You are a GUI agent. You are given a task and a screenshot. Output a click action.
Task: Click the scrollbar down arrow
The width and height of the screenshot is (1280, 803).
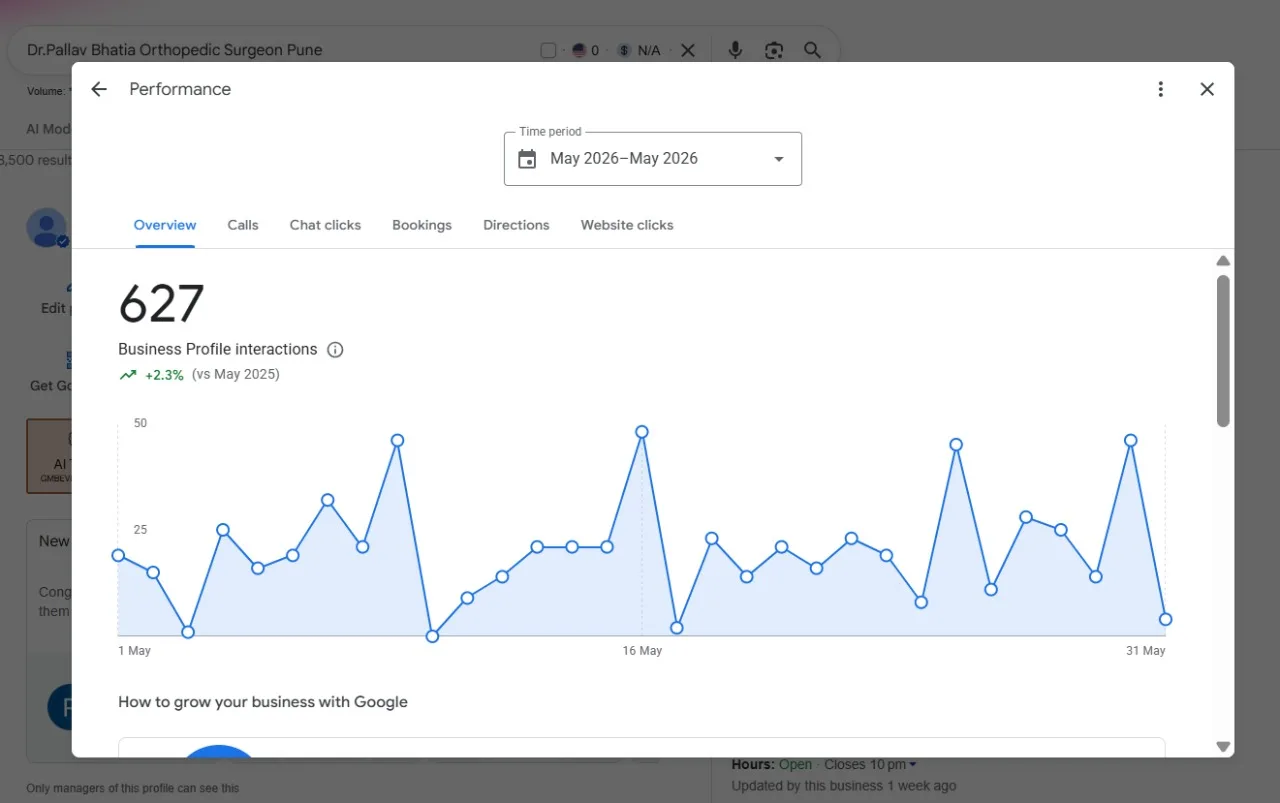1223,746
